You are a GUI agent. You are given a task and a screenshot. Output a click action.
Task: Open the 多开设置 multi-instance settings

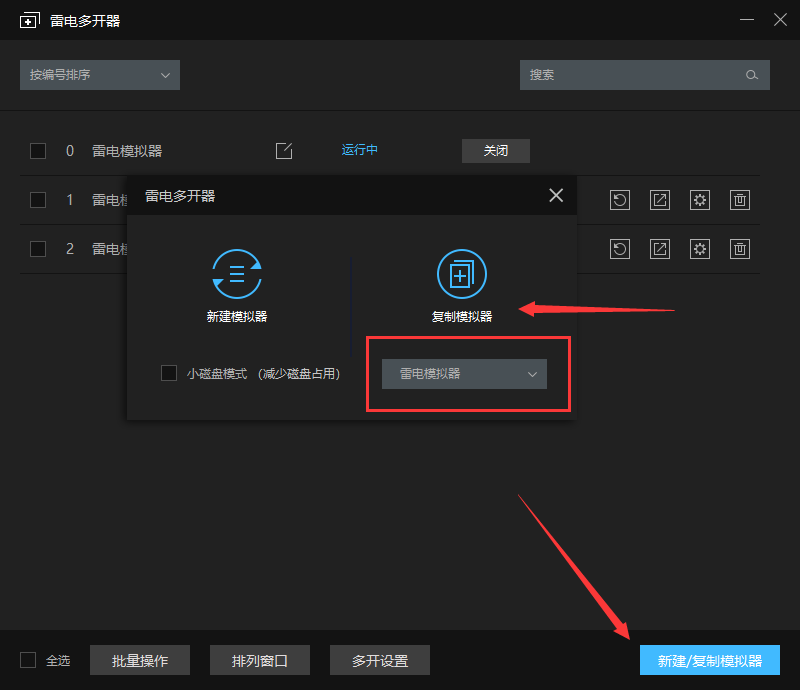pos(380,661)
